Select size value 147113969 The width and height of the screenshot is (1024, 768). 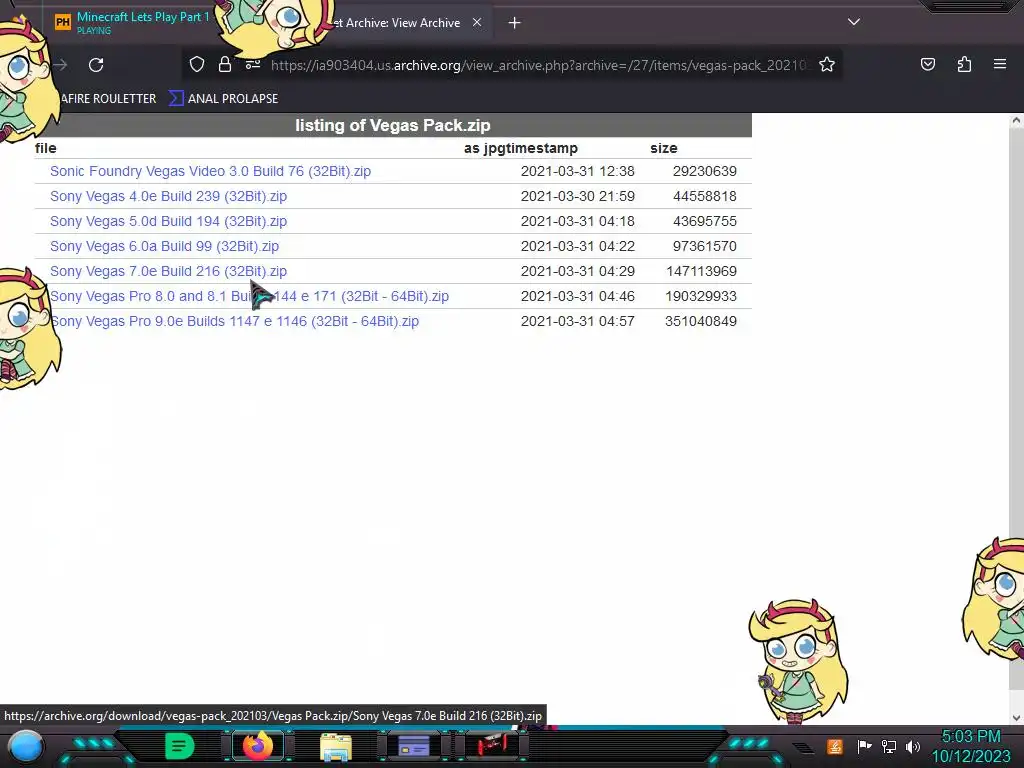(x=701, y=271)
